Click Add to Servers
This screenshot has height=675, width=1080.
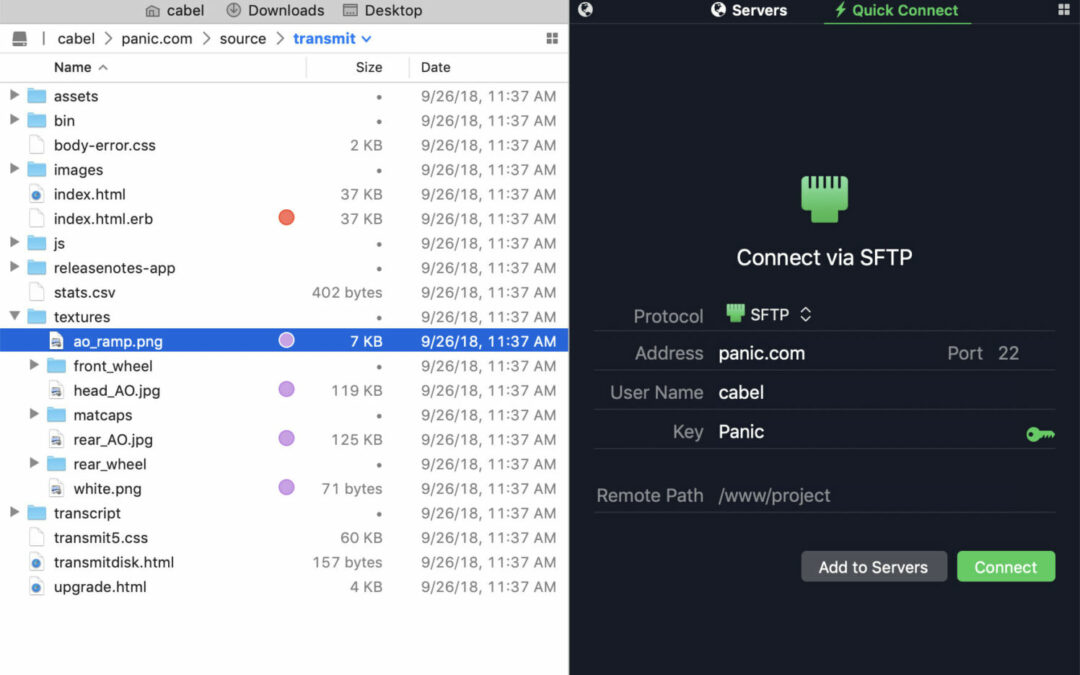tap(873, 566)
